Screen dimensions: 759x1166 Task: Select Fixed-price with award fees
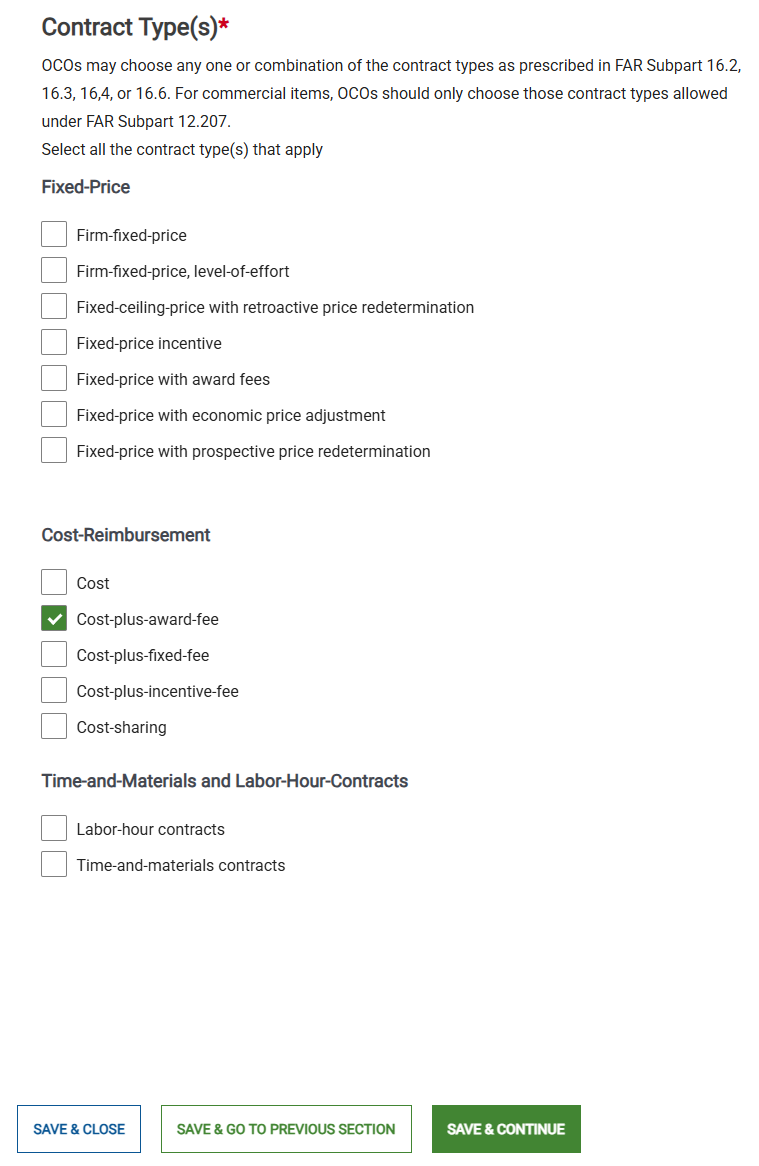click(x=54, y=377)
